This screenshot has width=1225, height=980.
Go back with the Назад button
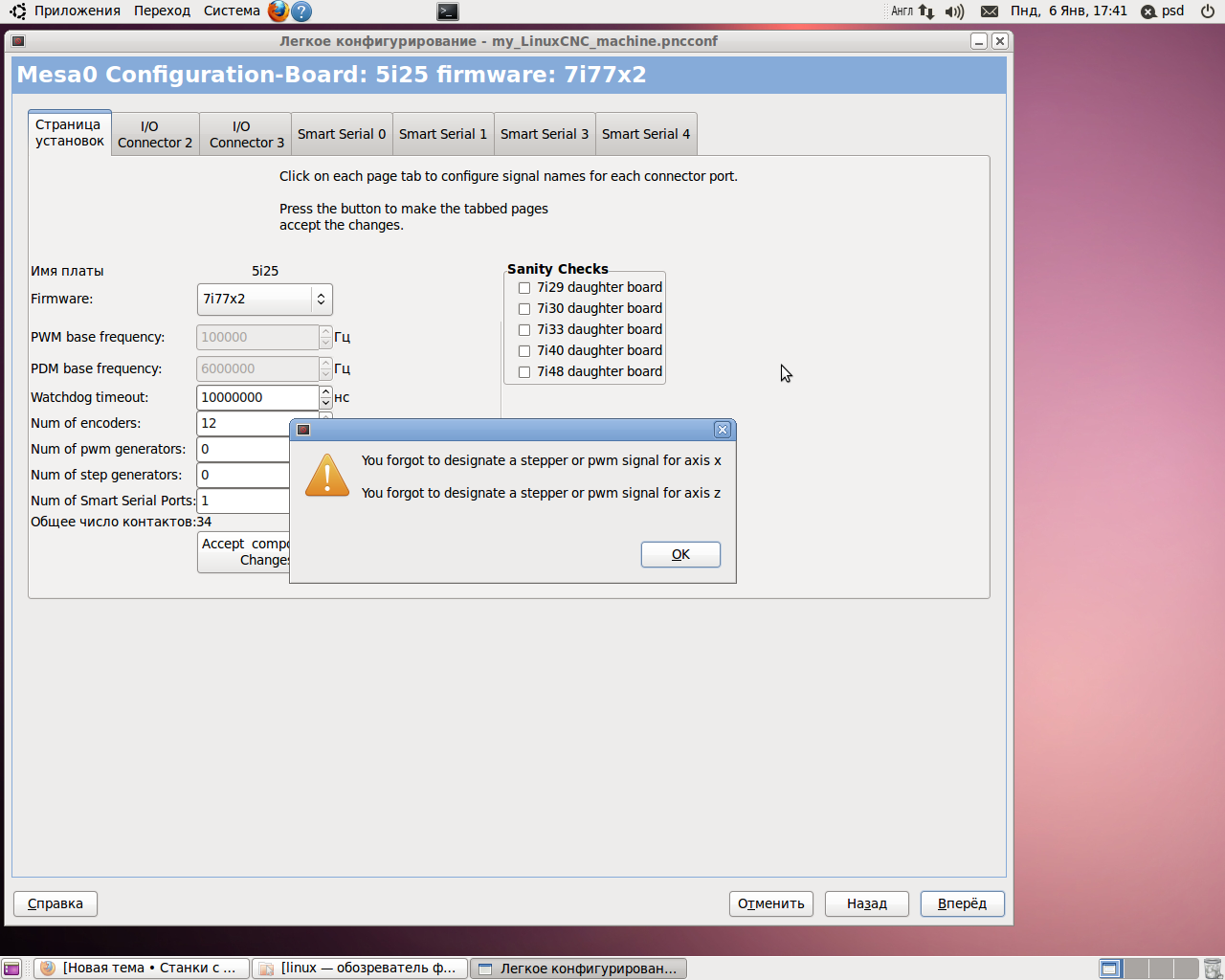click(x=867, y=903)
